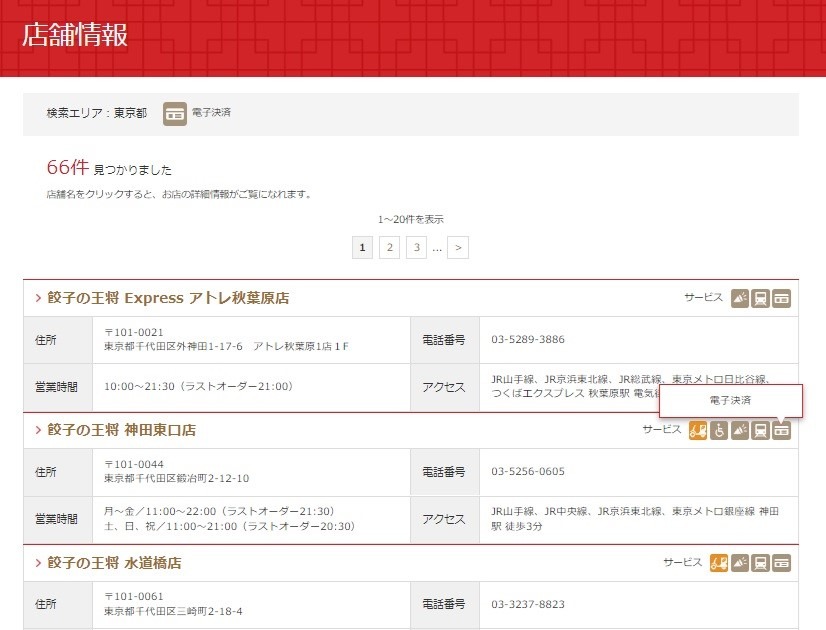Click phone number 03-5256-0605
Viewport: 826px width, 630px height.
tap(528, 471)
